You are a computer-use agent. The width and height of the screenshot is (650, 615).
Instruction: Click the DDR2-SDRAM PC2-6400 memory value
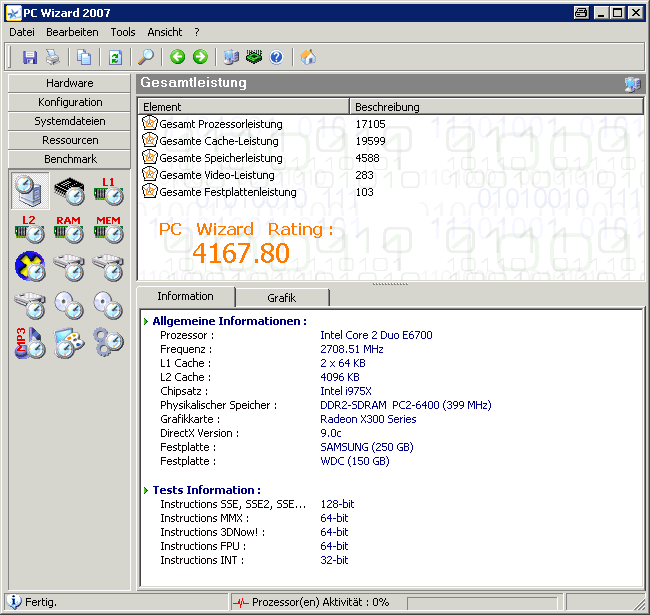405,405
